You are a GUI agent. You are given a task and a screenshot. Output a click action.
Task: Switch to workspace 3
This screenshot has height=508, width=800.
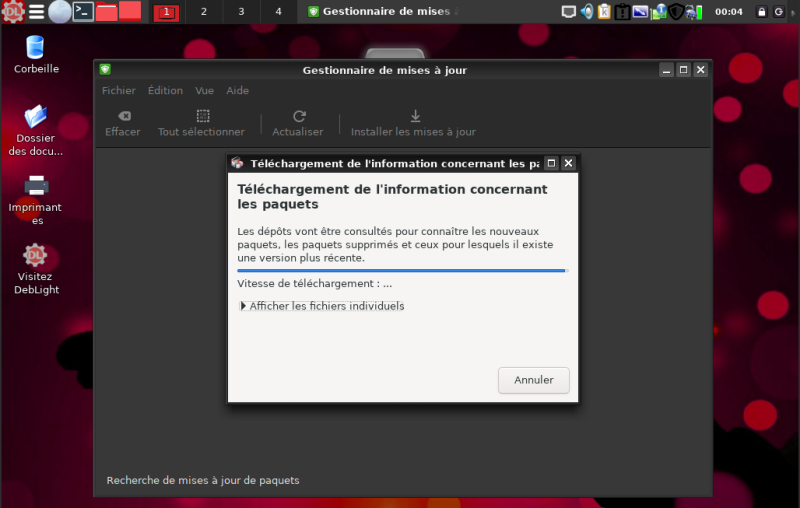pos(241,12)
